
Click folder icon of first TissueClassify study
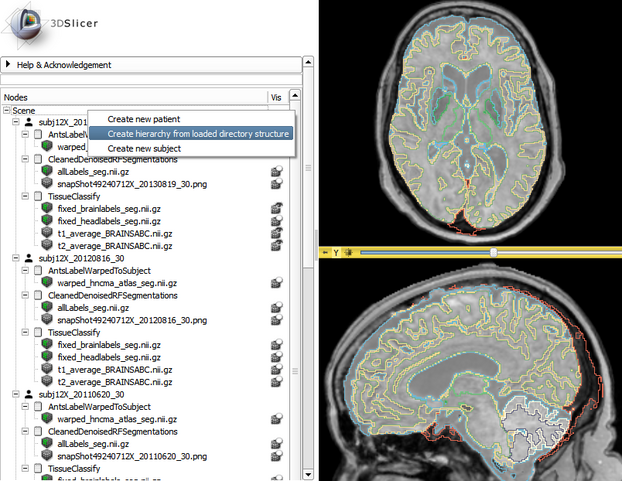click(x=37, y=196)
